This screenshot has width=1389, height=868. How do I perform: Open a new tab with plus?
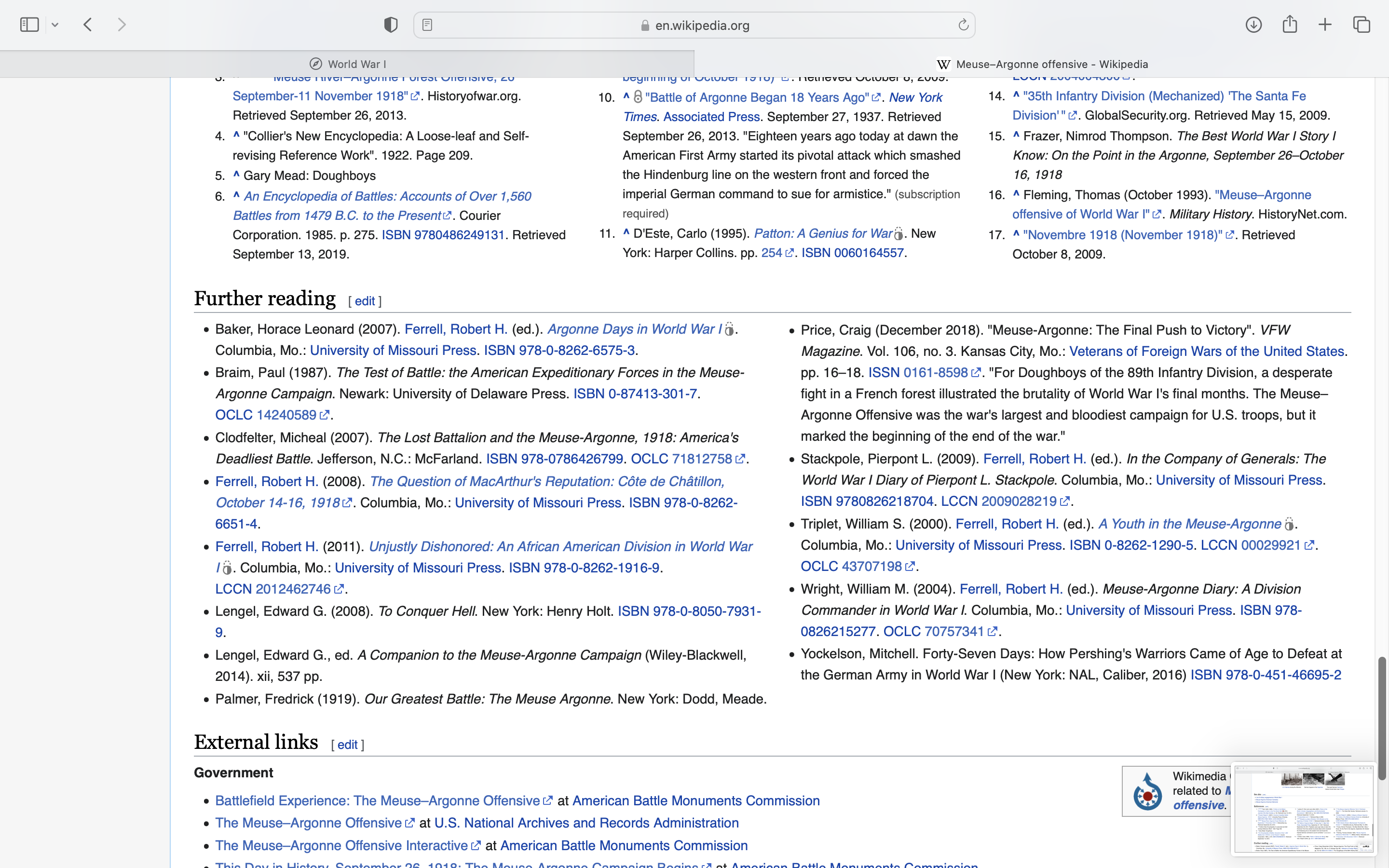point(1325,25)
